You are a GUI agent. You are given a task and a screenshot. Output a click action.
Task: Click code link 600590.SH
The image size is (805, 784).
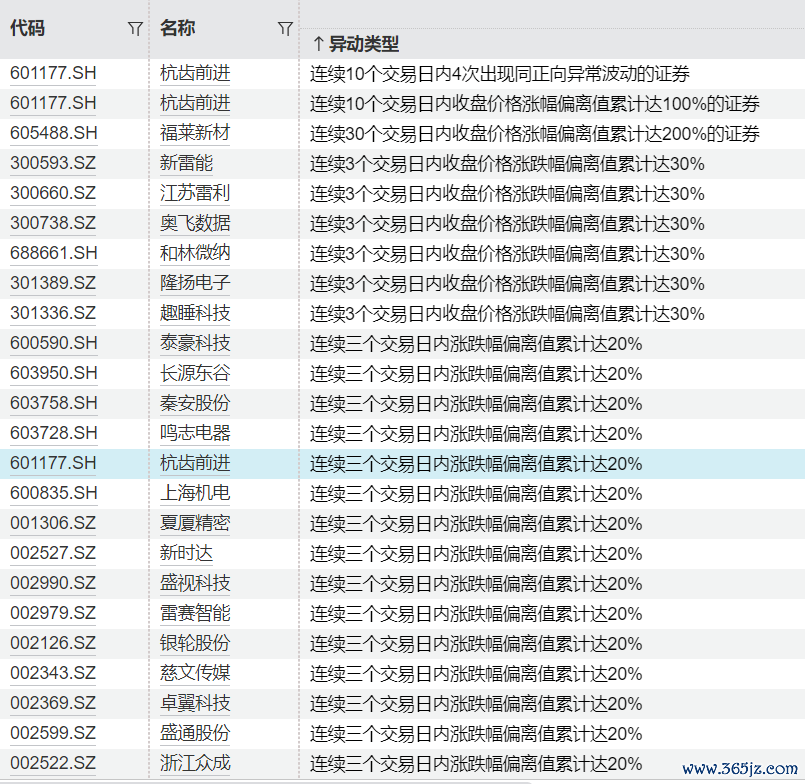pyautogui.click(x=53, y=343)
